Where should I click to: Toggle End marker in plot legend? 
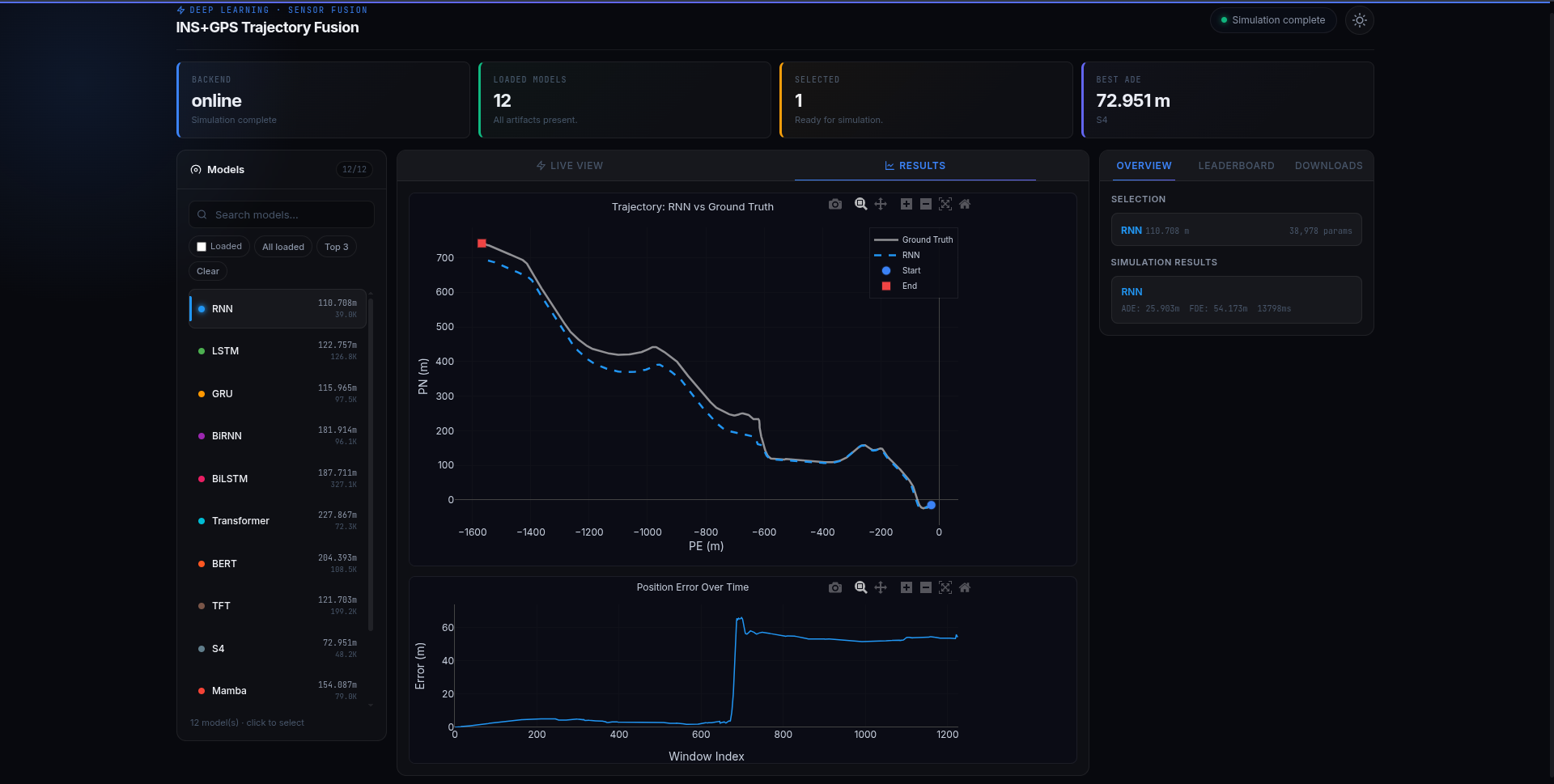914,286
